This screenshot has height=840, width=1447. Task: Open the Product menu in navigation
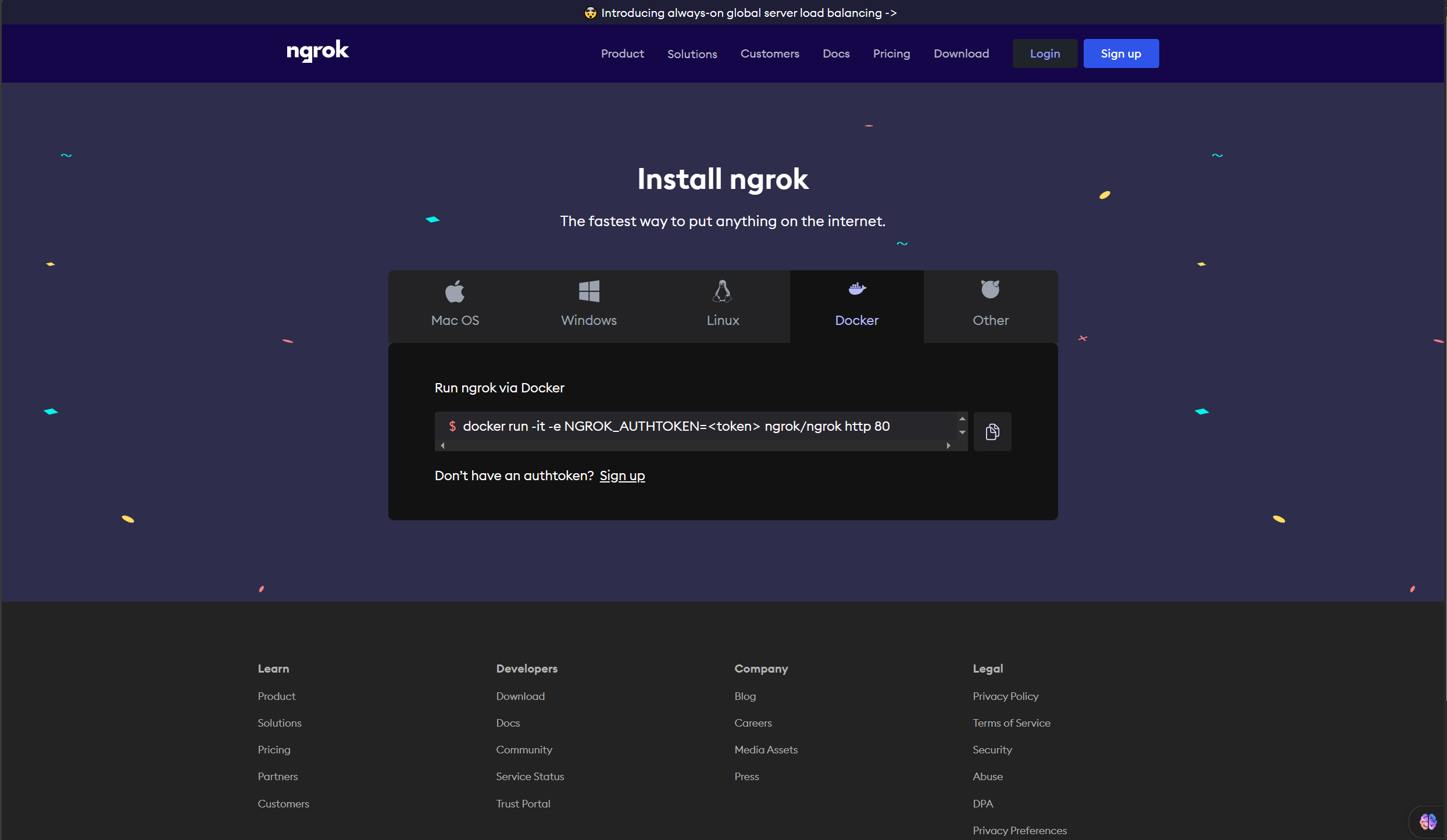[x=622, y=53]
